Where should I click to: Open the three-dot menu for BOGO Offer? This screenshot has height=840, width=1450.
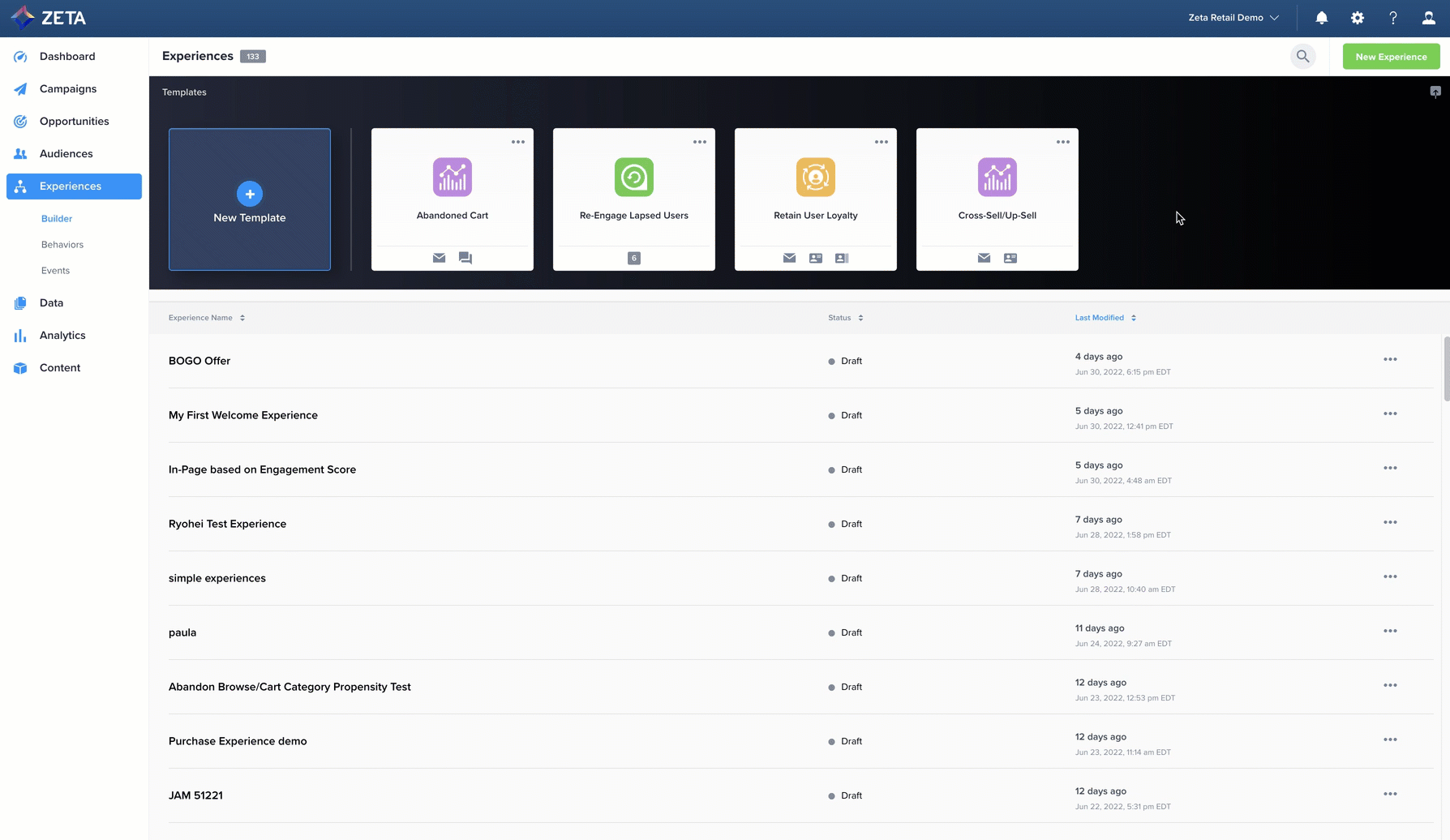coord(1390,359)
